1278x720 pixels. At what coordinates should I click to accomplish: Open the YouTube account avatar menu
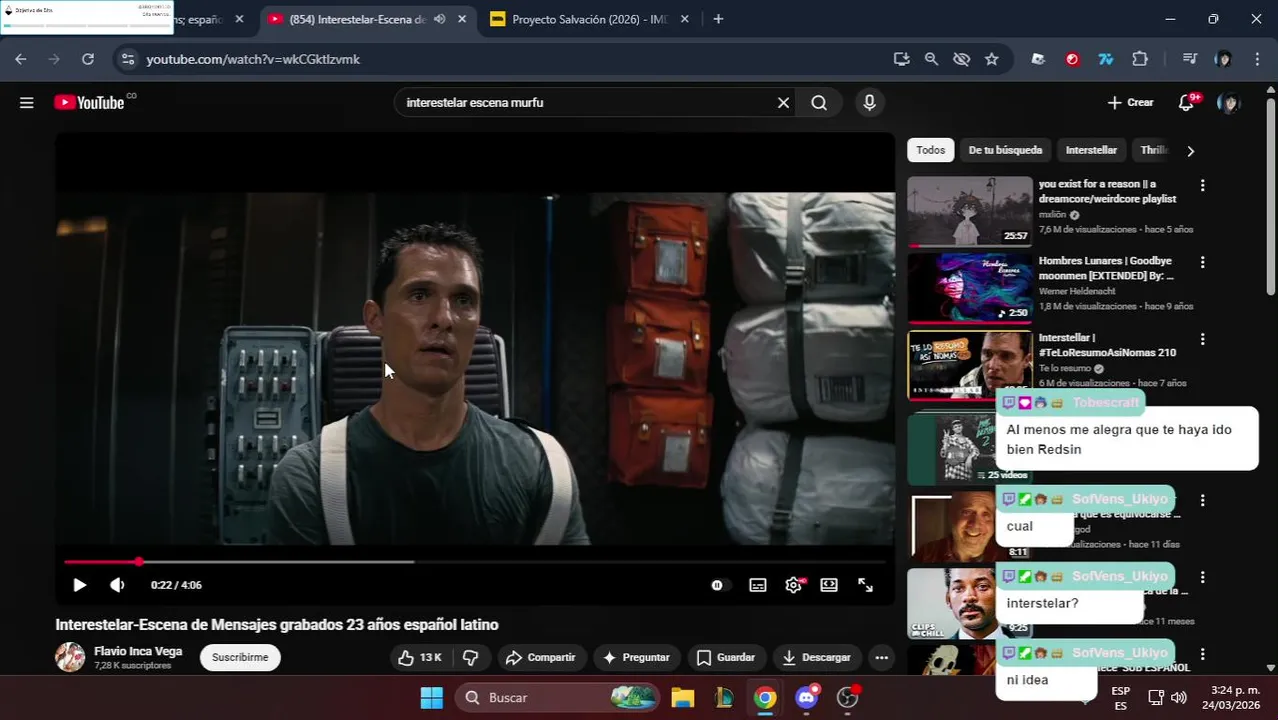tap(1229, 102)
